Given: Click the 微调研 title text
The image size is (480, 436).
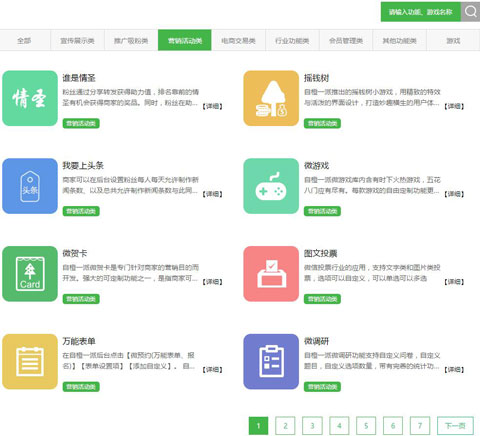Looking at the screenshot, I should [x=316, y=341].
